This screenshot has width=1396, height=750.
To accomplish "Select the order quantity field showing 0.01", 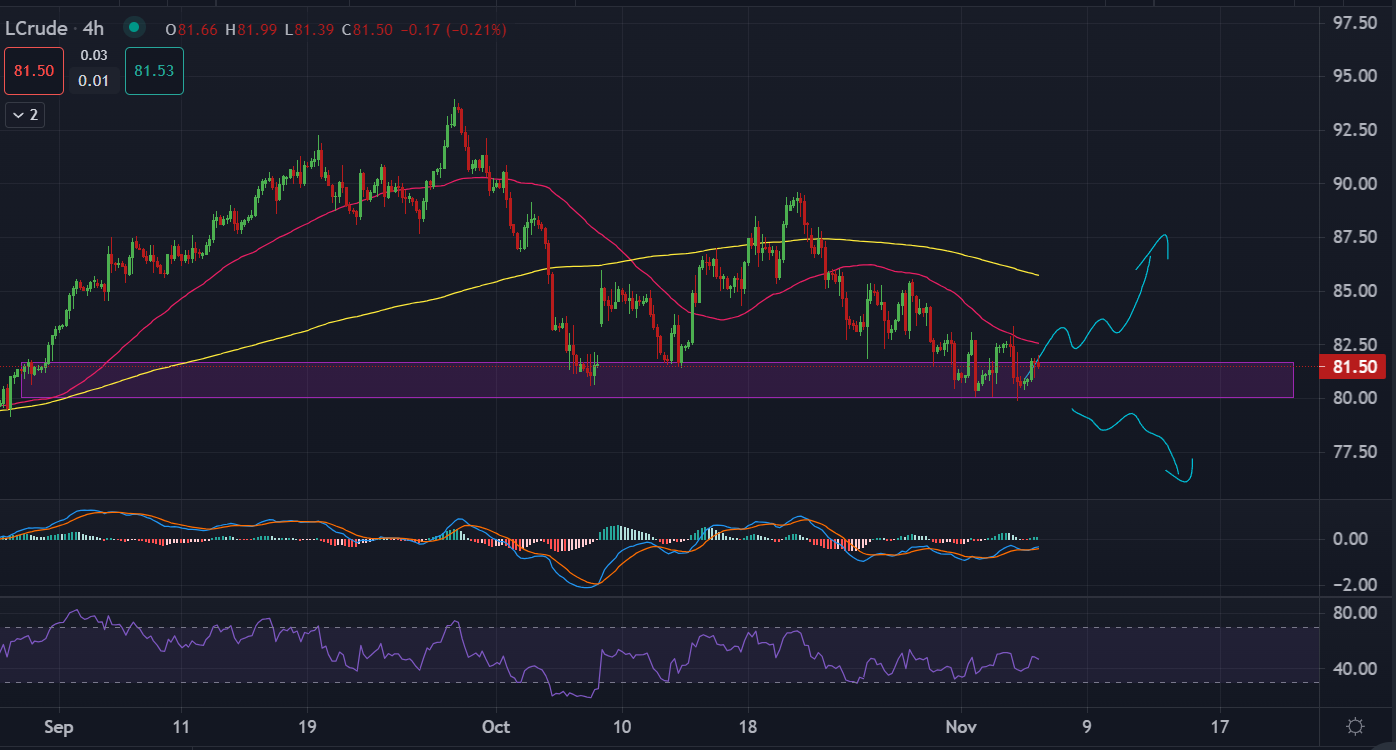I will pyautogui.click(x=94, y=81).
